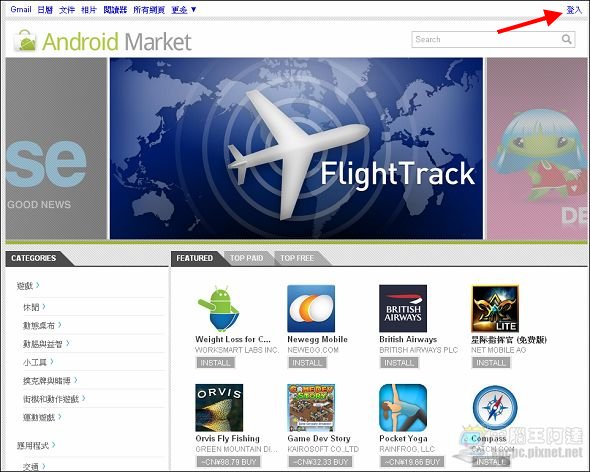Click the search magnifier icon
The image size is (590, 472).
pos(567,39)
